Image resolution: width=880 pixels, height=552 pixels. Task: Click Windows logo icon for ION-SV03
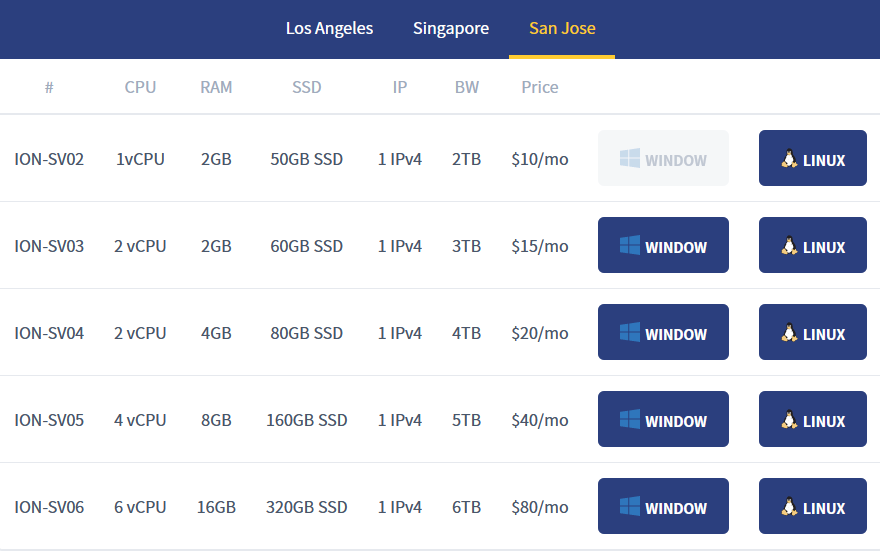pos(629,246)
